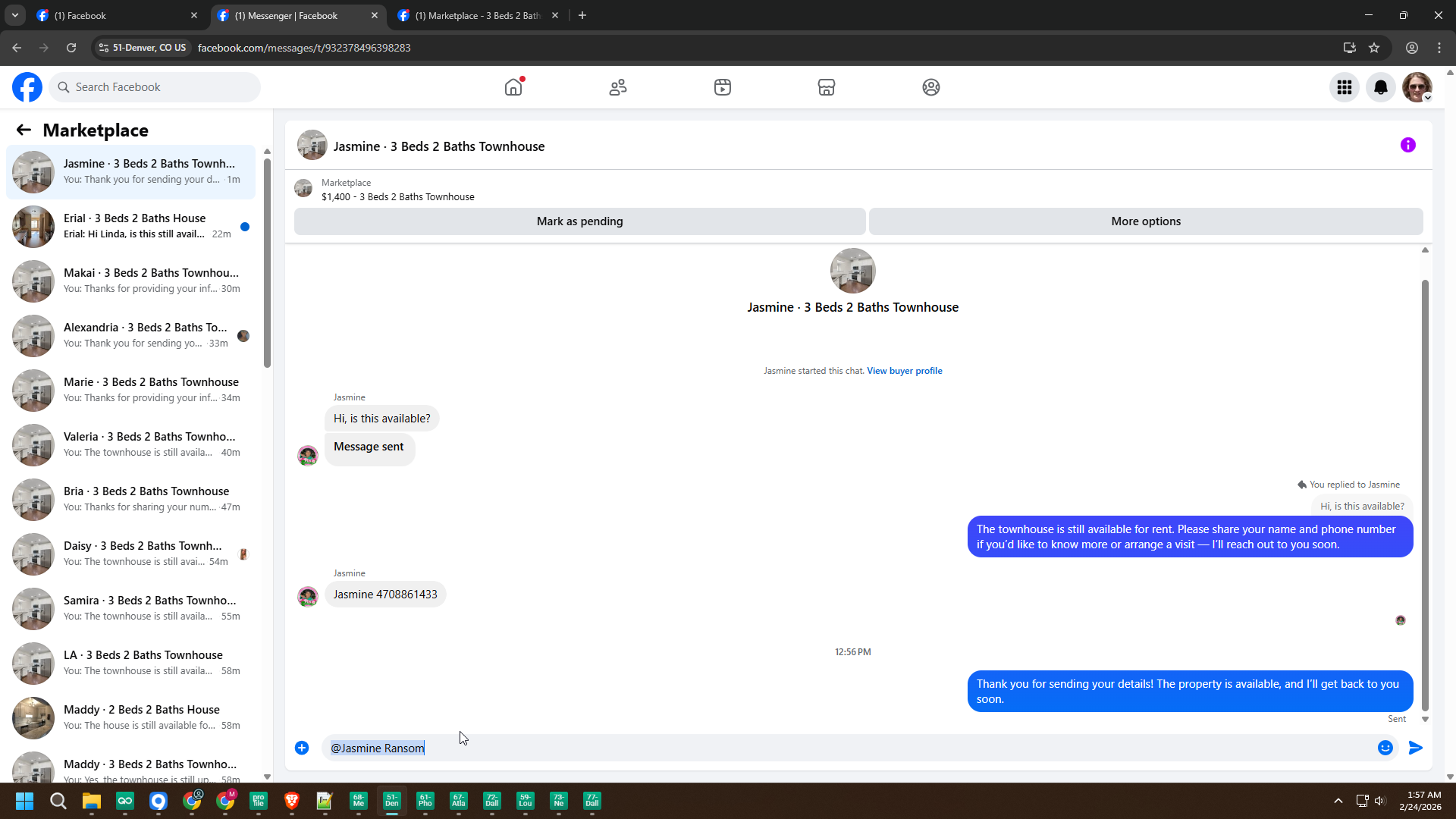Image resolution: width=1456 pixels, height=819 pixels.
Task: Open the Reels video icon
Action: pyautogui.click(x=723, y=87)
